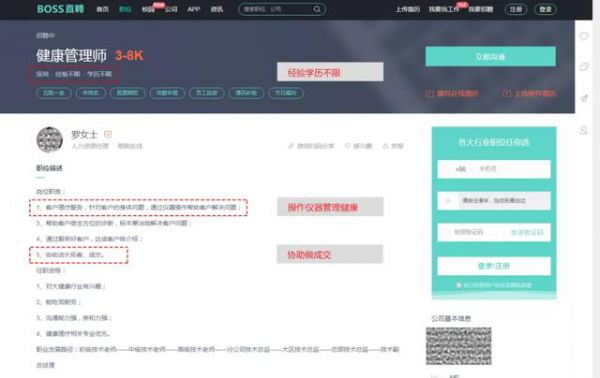This screenshot has height=378, width=600.
Task: Check the agreement checkbox below login button
Action: [x=459, y=285]
